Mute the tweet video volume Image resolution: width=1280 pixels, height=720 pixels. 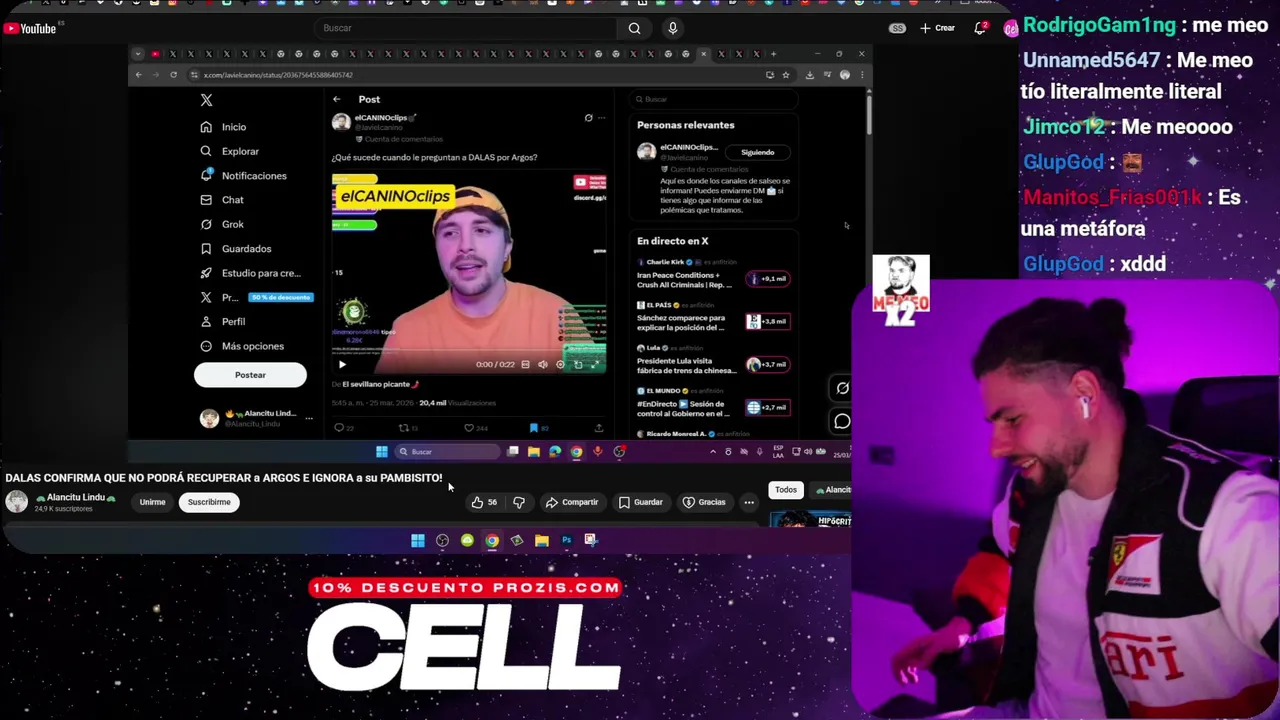543,364
